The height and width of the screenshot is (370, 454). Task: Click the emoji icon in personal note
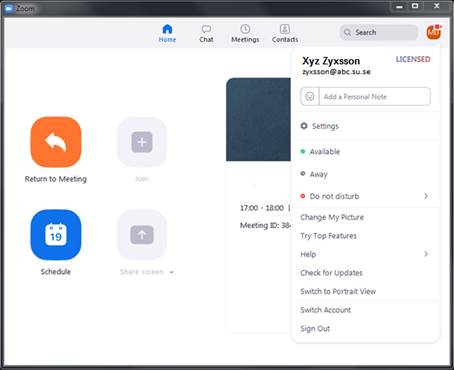coord(310,97)
